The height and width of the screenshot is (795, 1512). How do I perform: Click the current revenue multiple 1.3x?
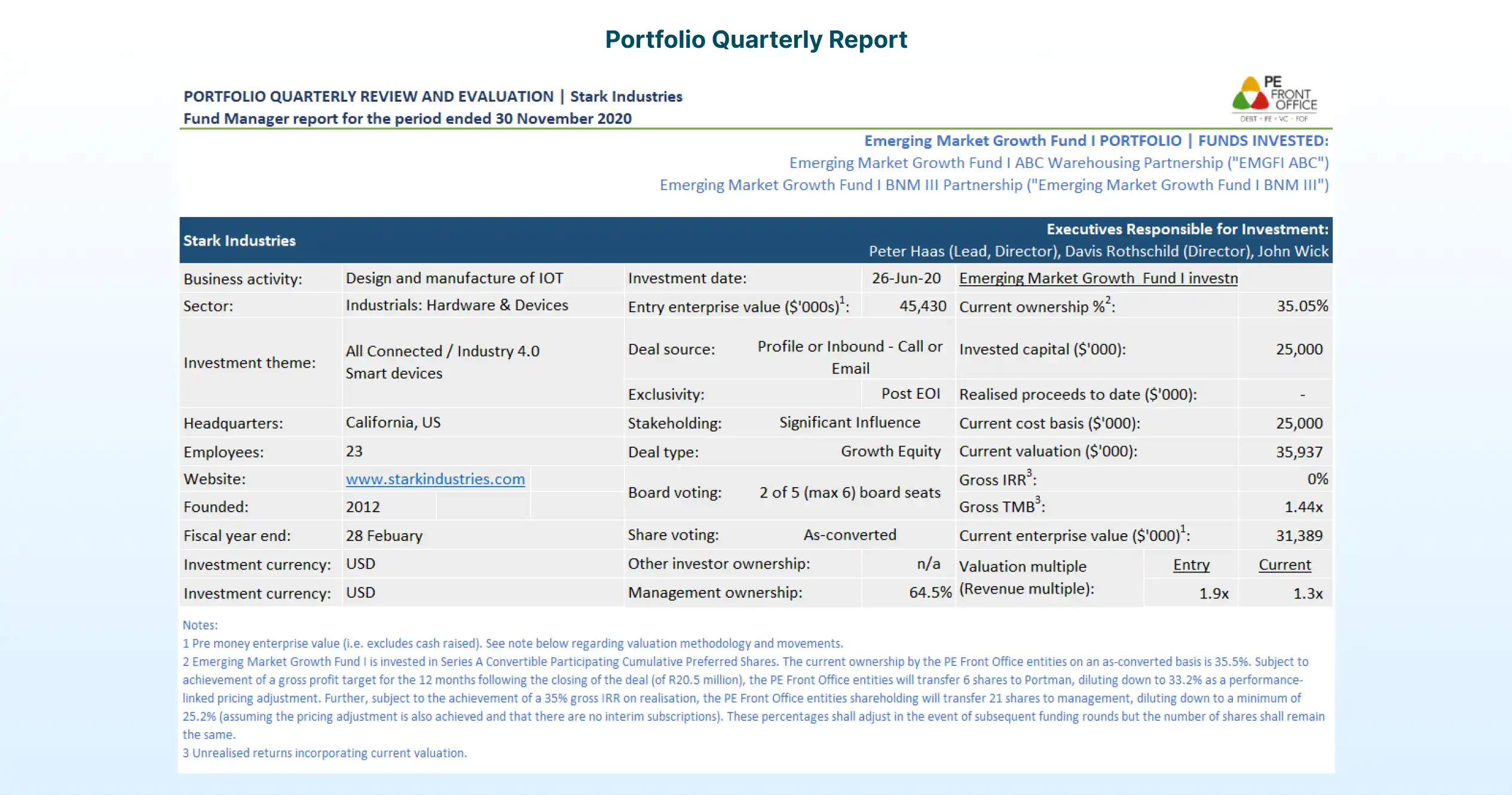pyautogui.click(x=1308, y=594)
